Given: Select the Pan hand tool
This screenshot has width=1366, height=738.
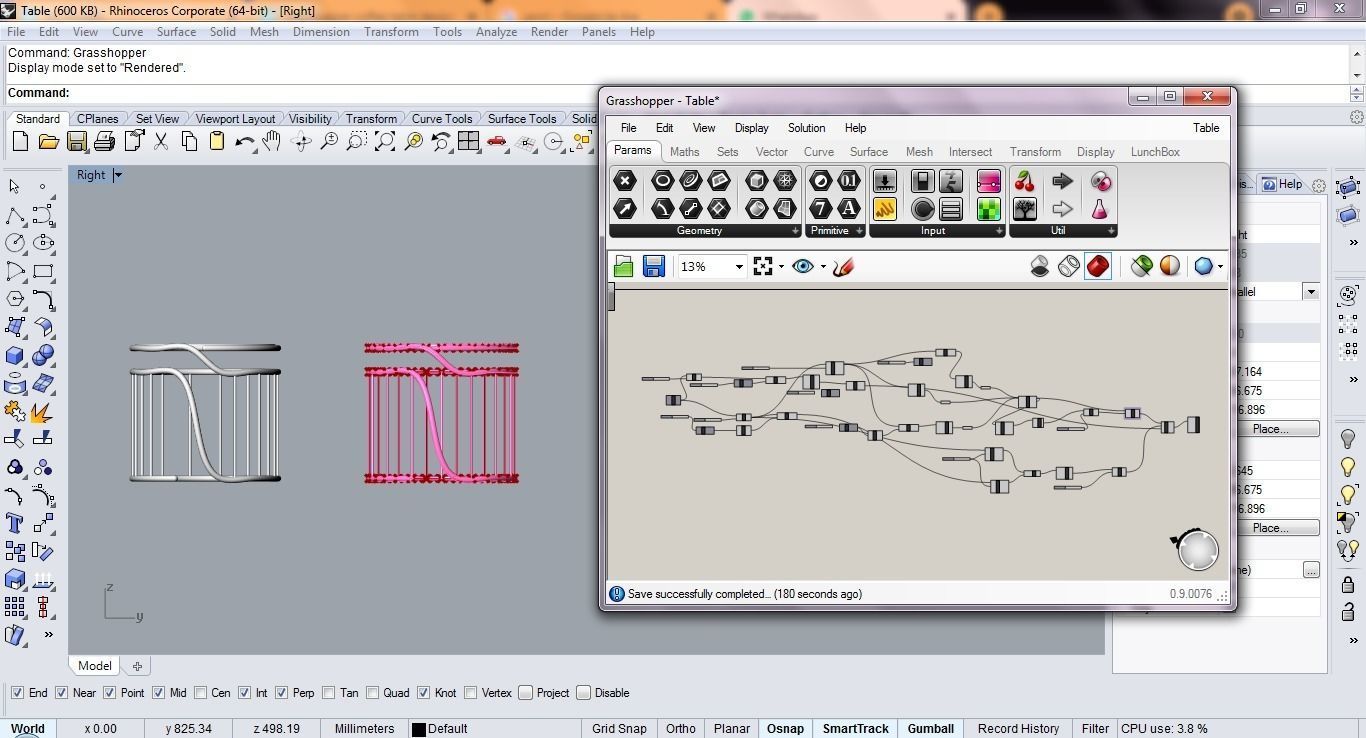Looking at the screenshot, I should [x=272, y=142].
